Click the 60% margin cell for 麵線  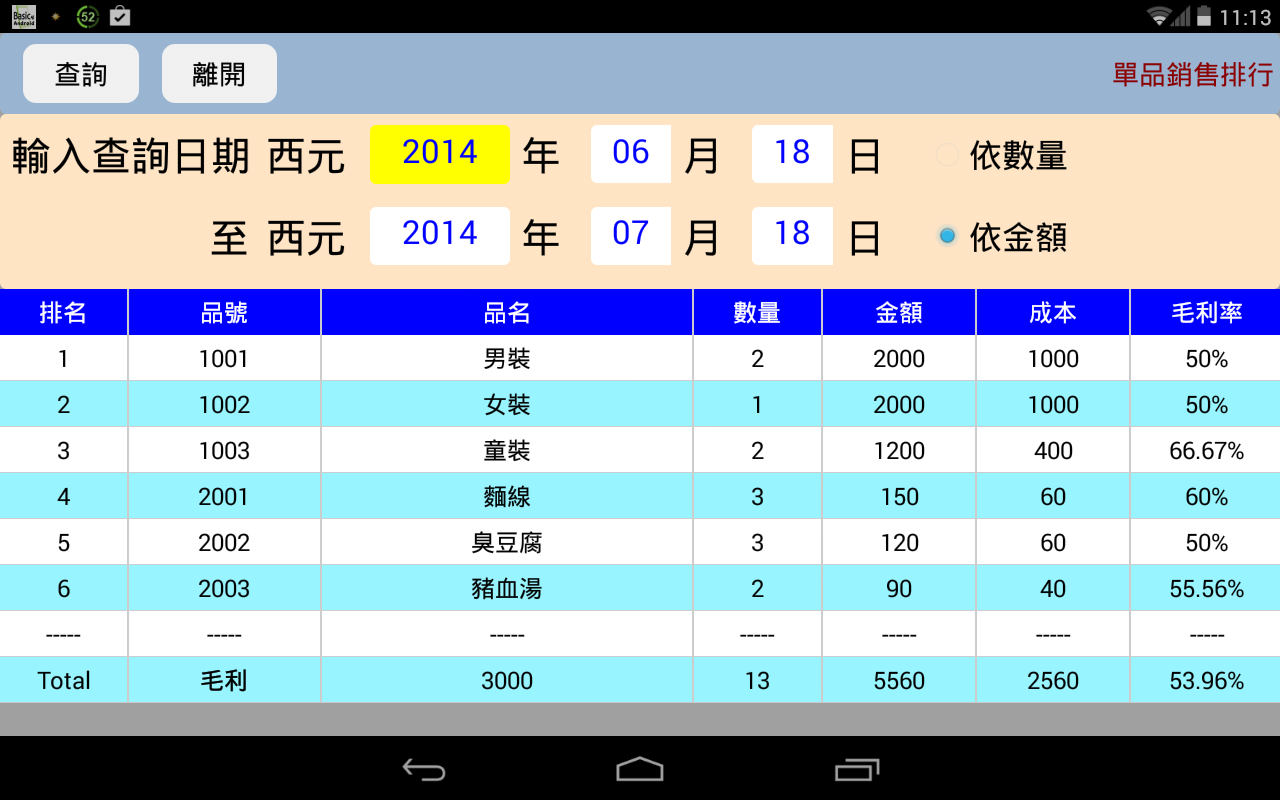[x=1206, y=496]
